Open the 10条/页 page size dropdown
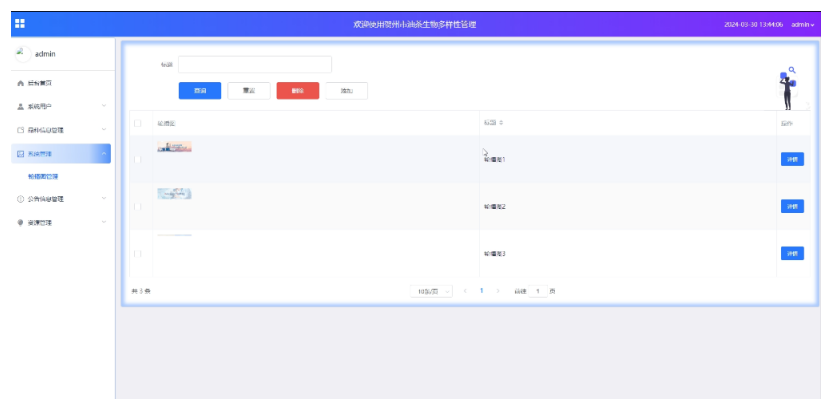Screen dimensions: 835x416 click(x=431, y=291)
